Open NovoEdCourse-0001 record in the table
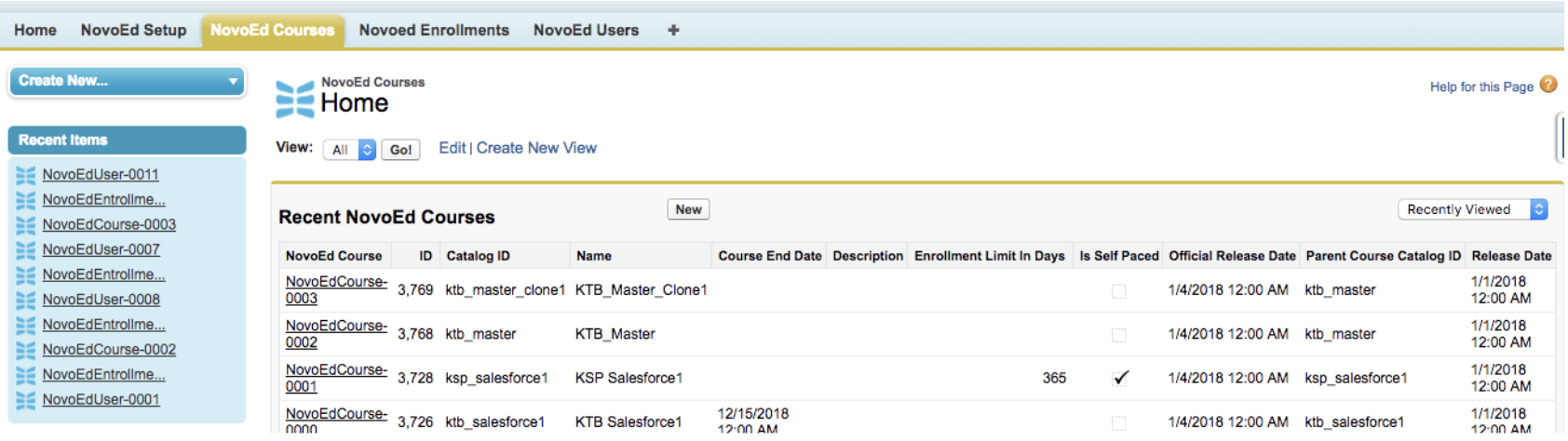 tap(336, 378)
